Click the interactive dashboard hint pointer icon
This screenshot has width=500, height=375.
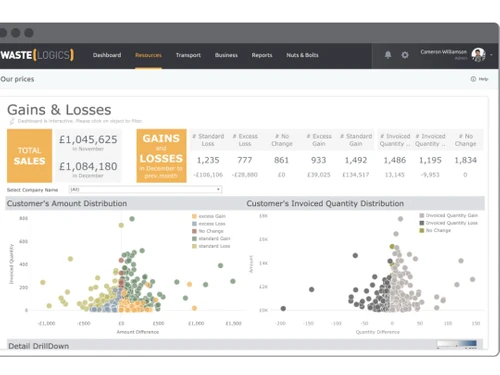point(12,121)
